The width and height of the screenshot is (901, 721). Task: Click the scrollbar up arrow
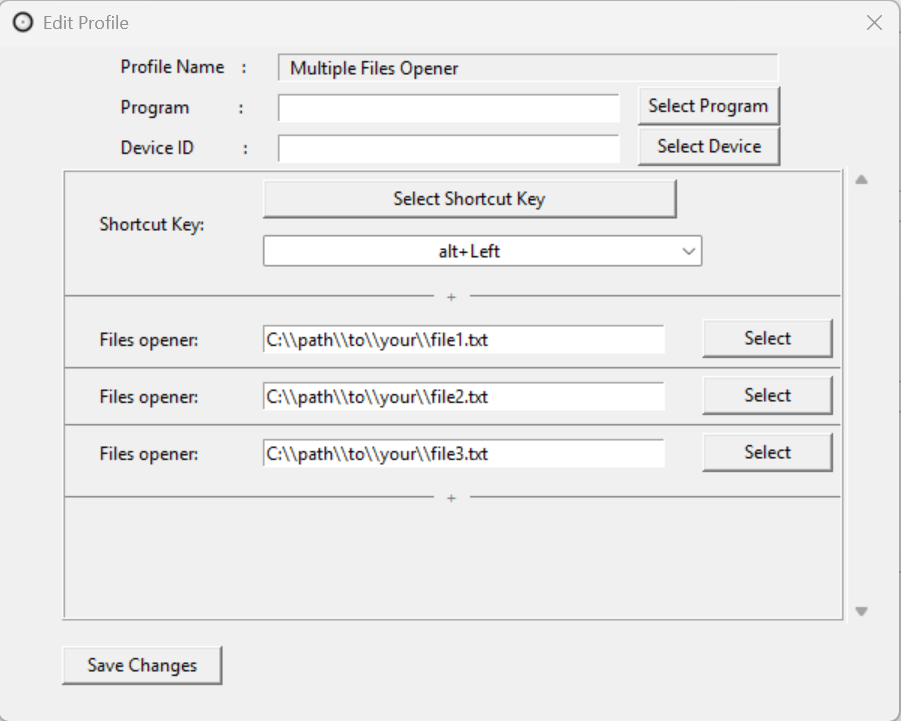pyautogui.click(x=861, y=180)
